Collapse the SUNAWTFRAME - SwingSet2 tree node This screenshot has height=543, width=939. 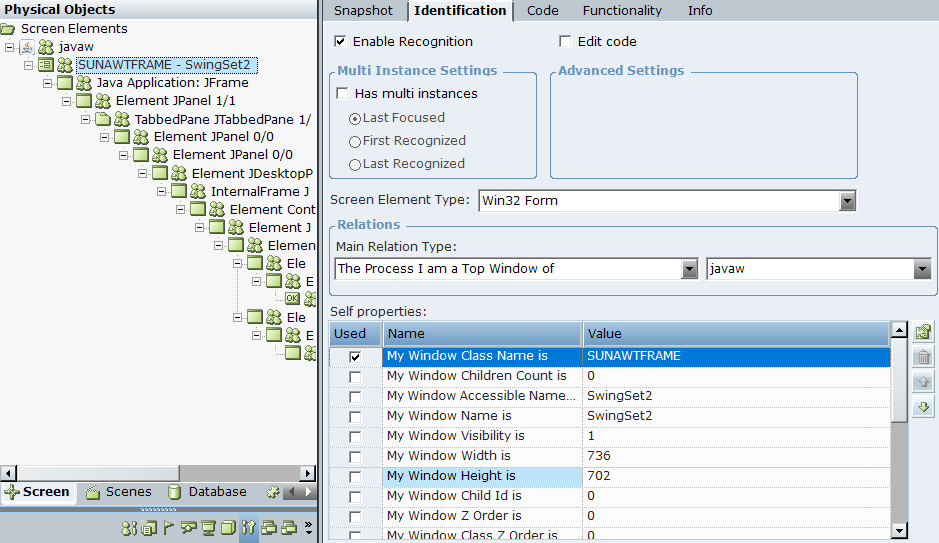[29, 65]
